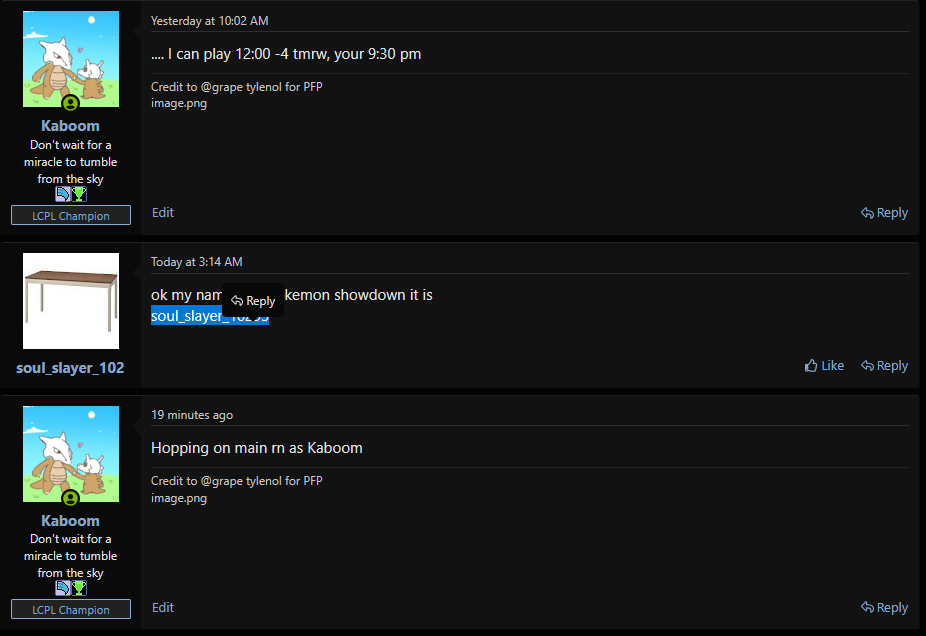Reply to the Yesterday at 10:02 AM post
926x636 pixels.
pos(884,213)
